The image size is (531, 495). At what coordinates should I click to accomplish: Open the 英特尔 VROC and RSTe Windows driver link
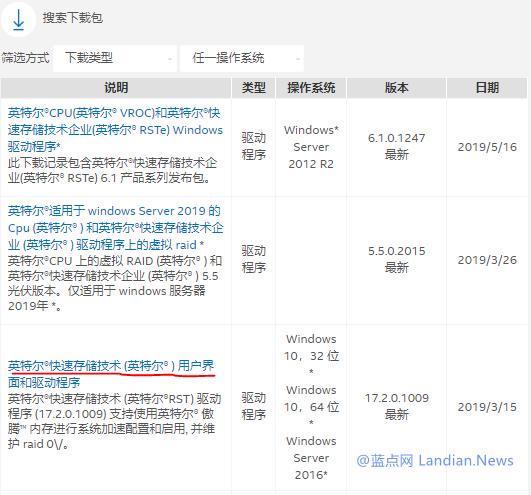(x=115, y=130)
